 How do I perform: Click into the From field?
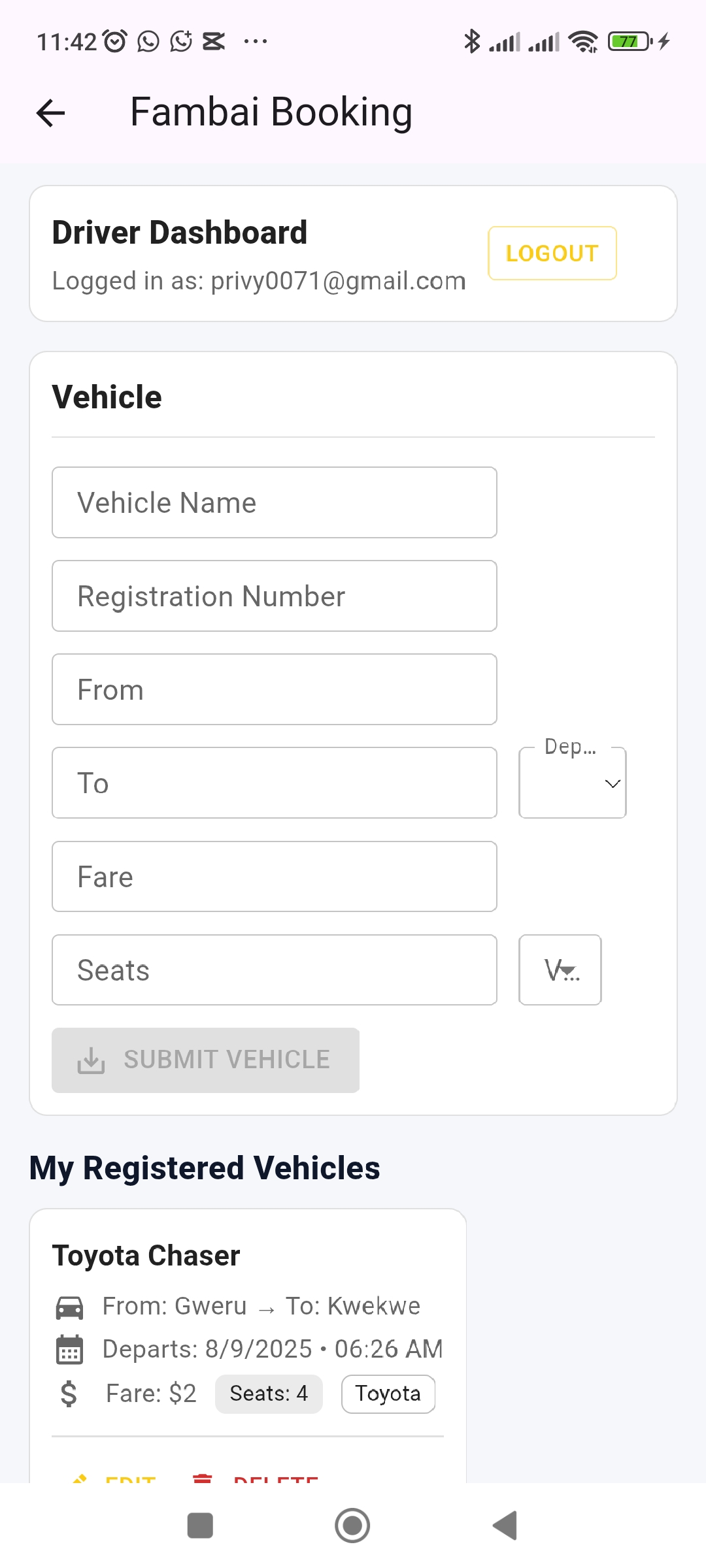click(x=275, y=689)
